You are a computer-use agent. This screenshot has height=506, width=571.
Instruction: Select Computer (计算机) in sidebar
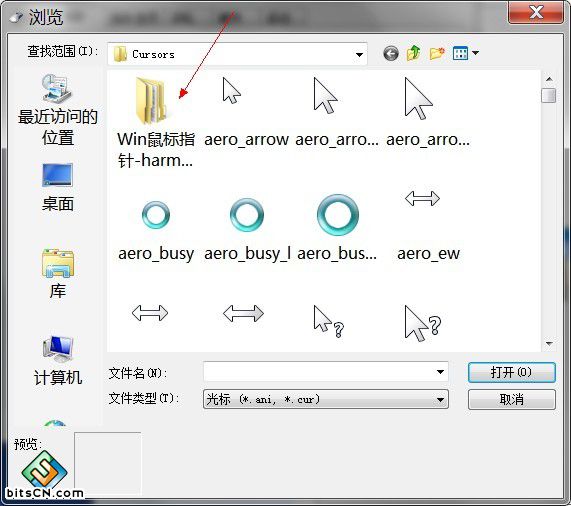(58, 360)
